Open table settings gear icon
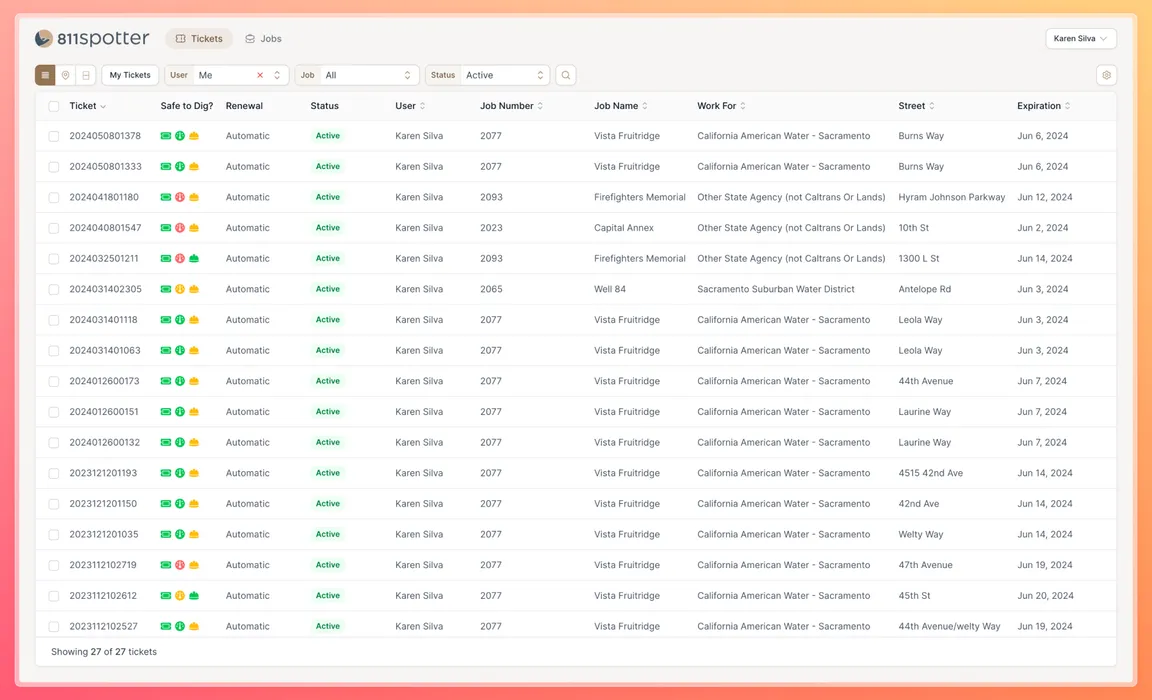 [x=1105, y=75]
